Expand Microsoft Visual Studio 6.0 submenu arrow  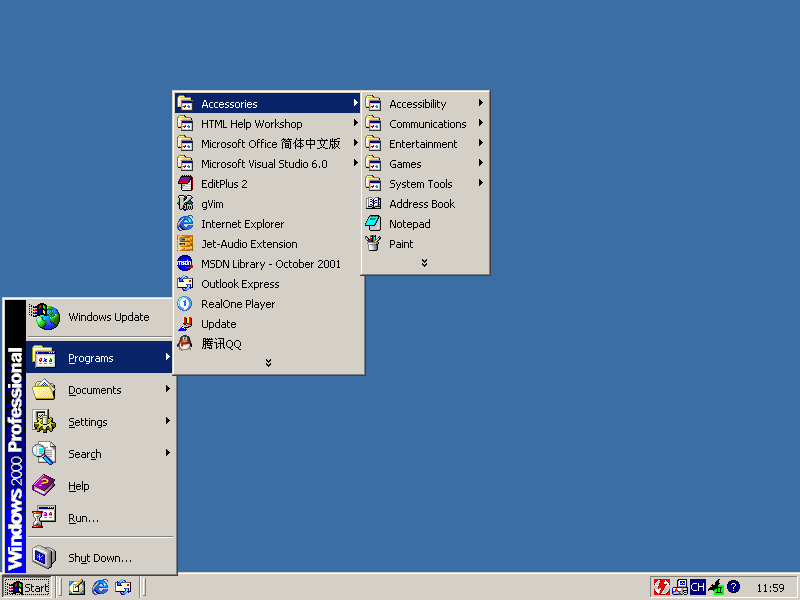356,163
